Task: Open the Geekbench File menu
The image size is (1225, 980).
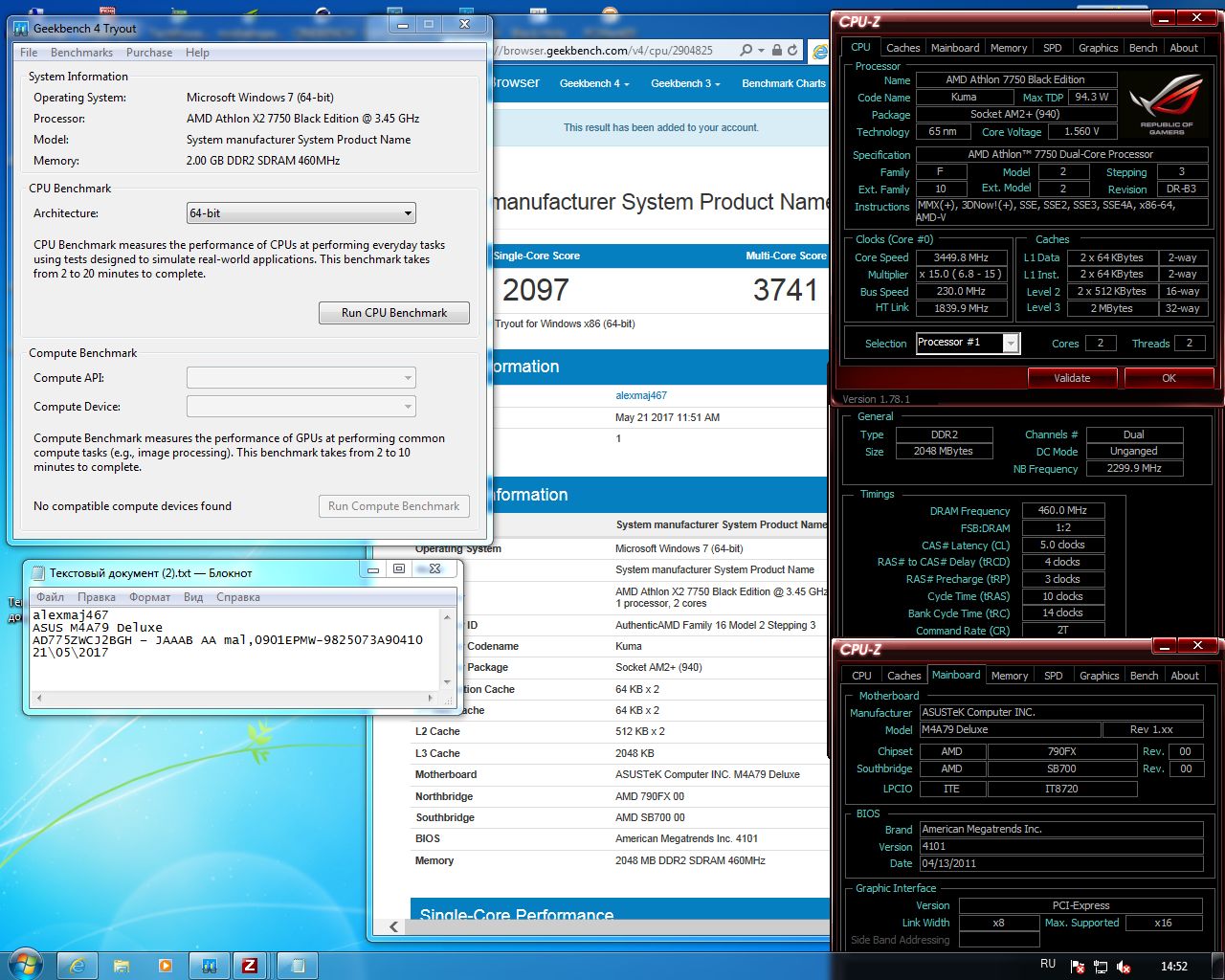Action: (x=29, y=53)
